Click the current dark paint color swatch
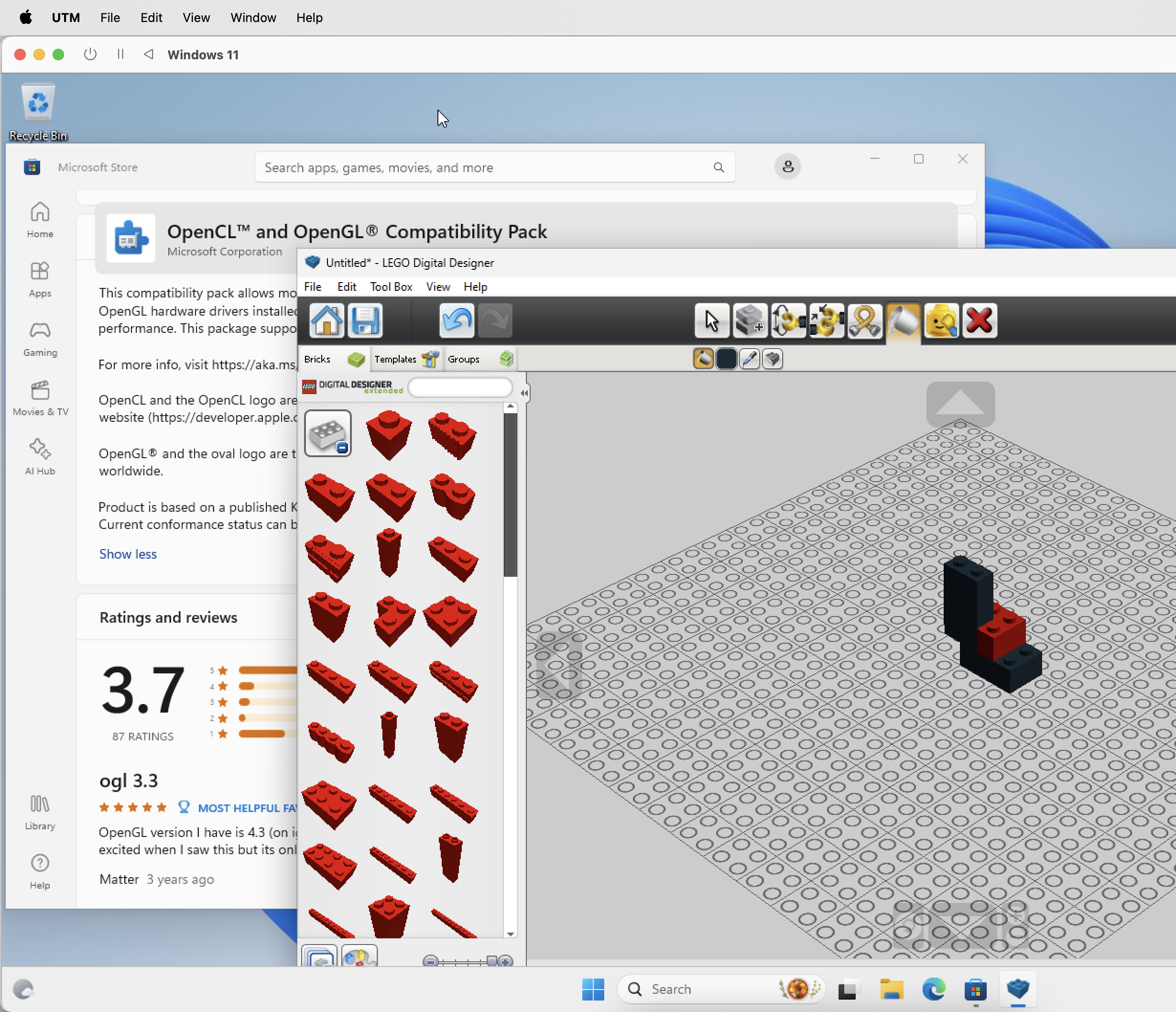The image size is (1176, 1012). pos(726,359)
